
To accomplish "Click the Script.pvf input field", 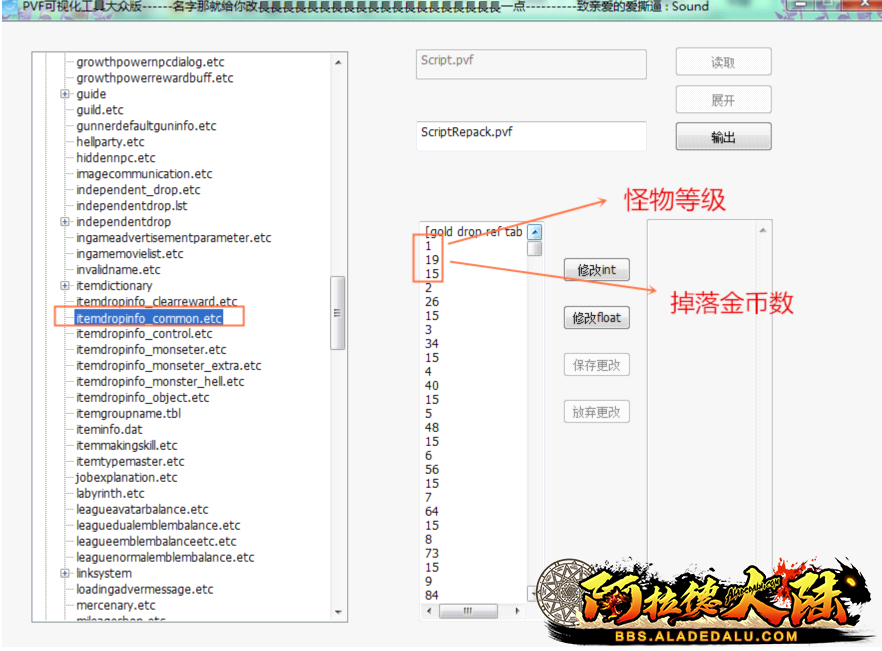I will coord(530,62).
